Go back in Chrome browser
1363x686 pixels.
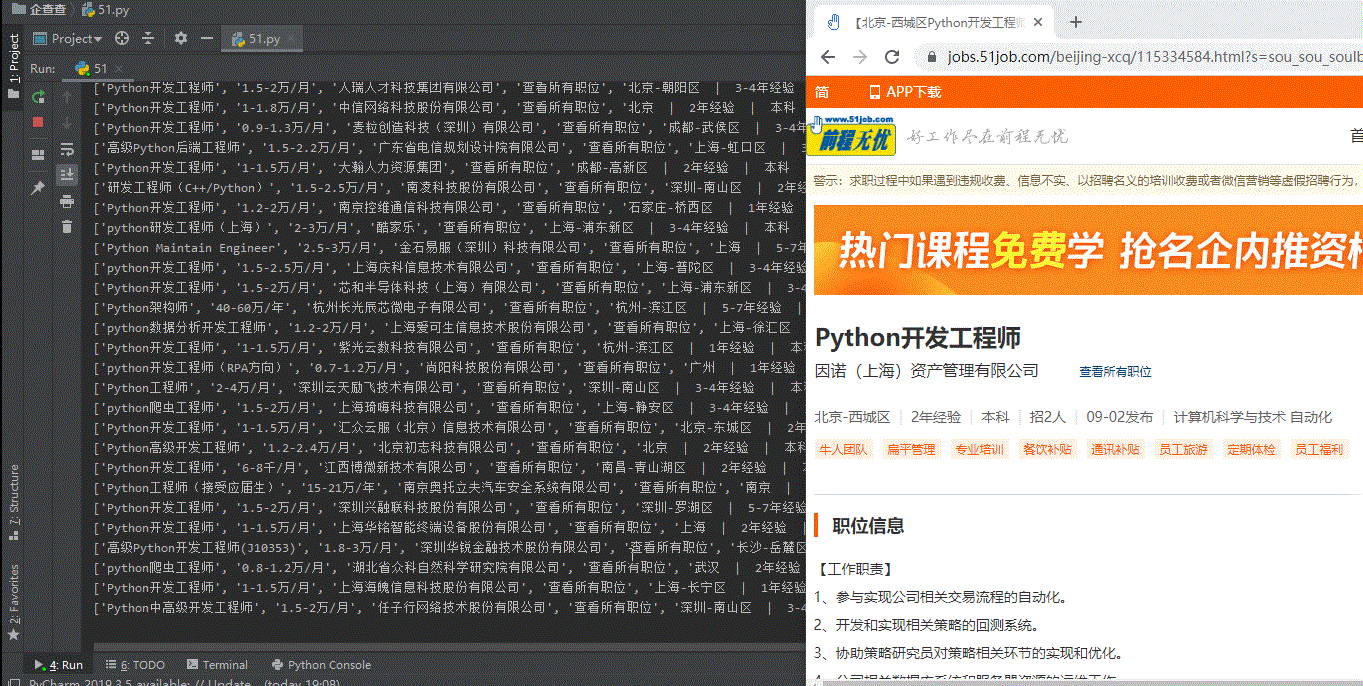[x=827, y=57]
